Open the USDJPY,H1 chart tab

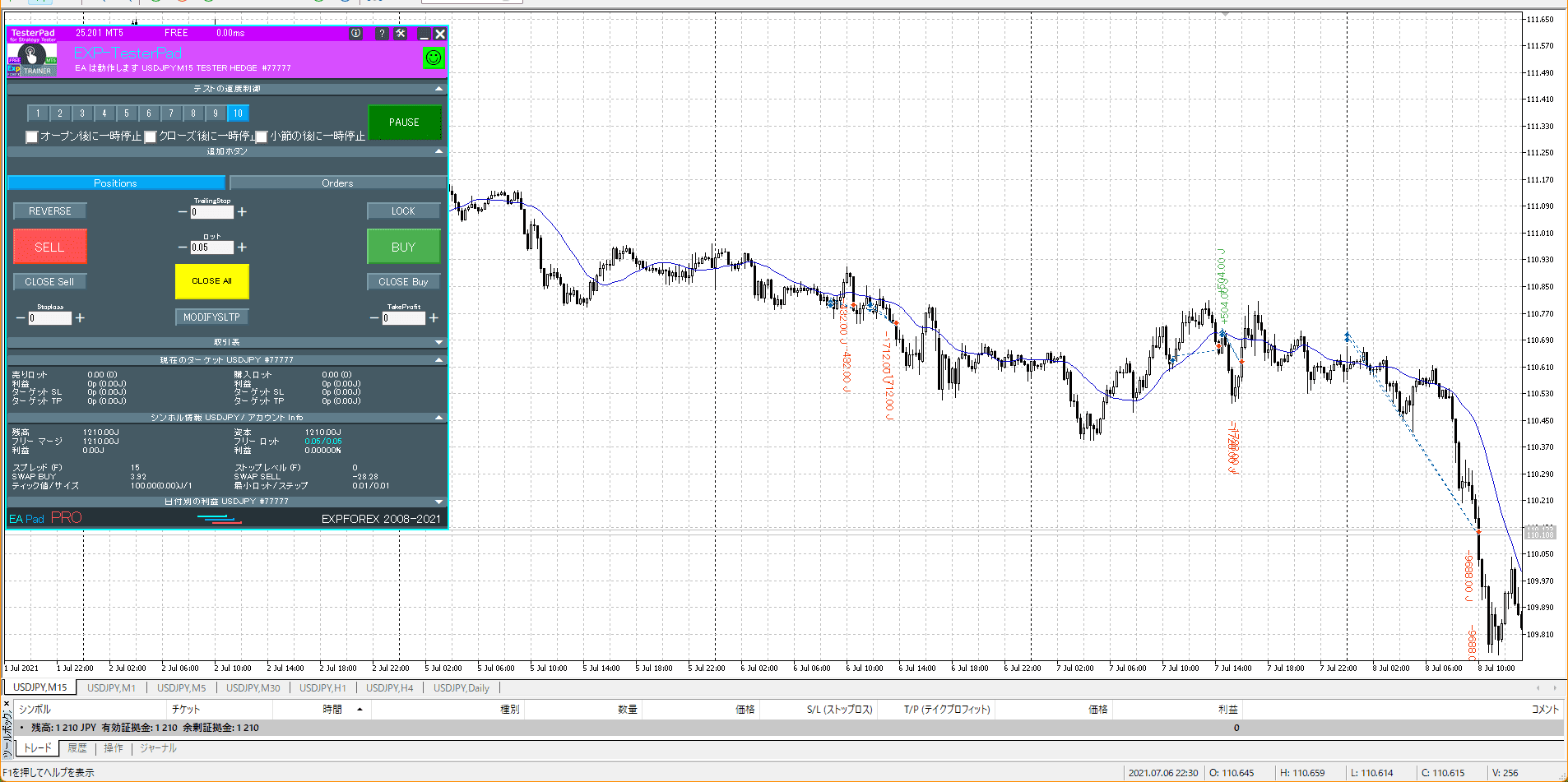[x=322, y=688]
